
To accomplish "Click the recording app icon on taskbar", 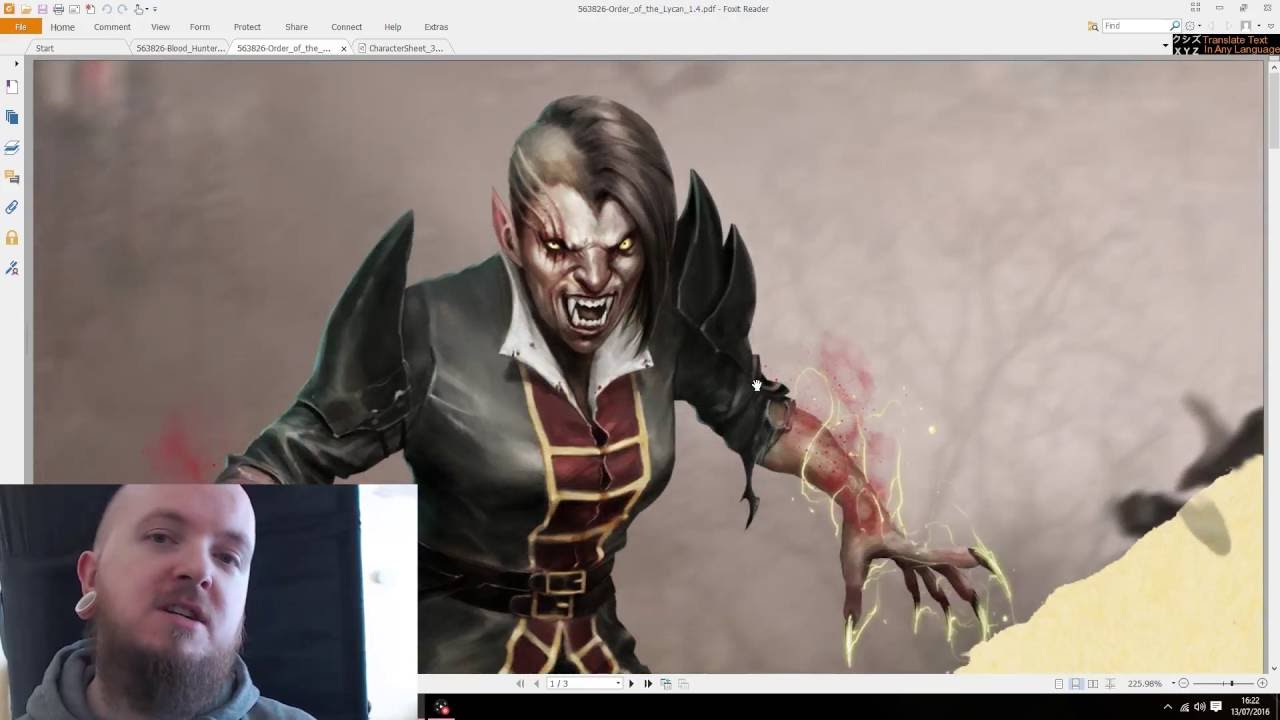I will [x=441, y=708].
